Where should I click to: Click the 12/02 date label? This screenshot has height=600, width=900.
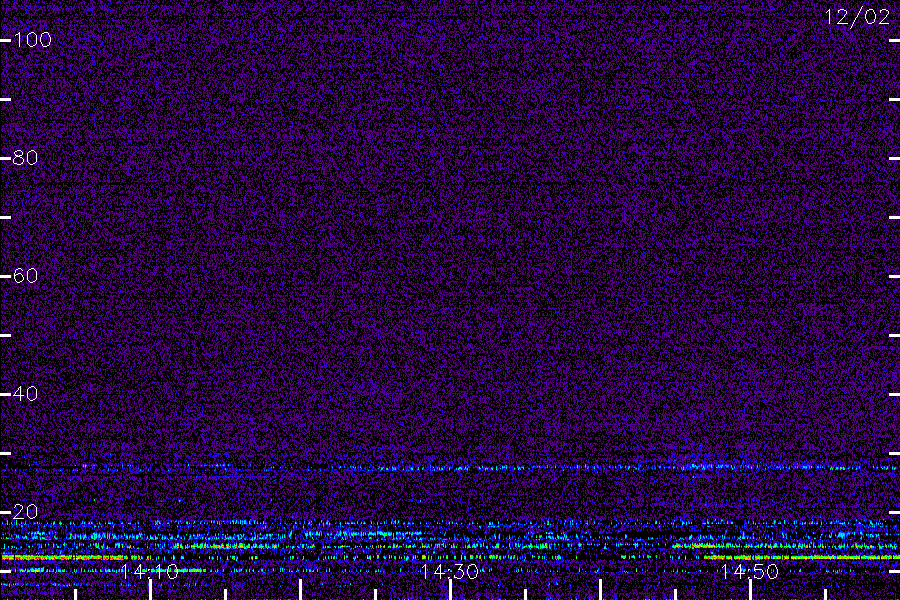[857, 17]
